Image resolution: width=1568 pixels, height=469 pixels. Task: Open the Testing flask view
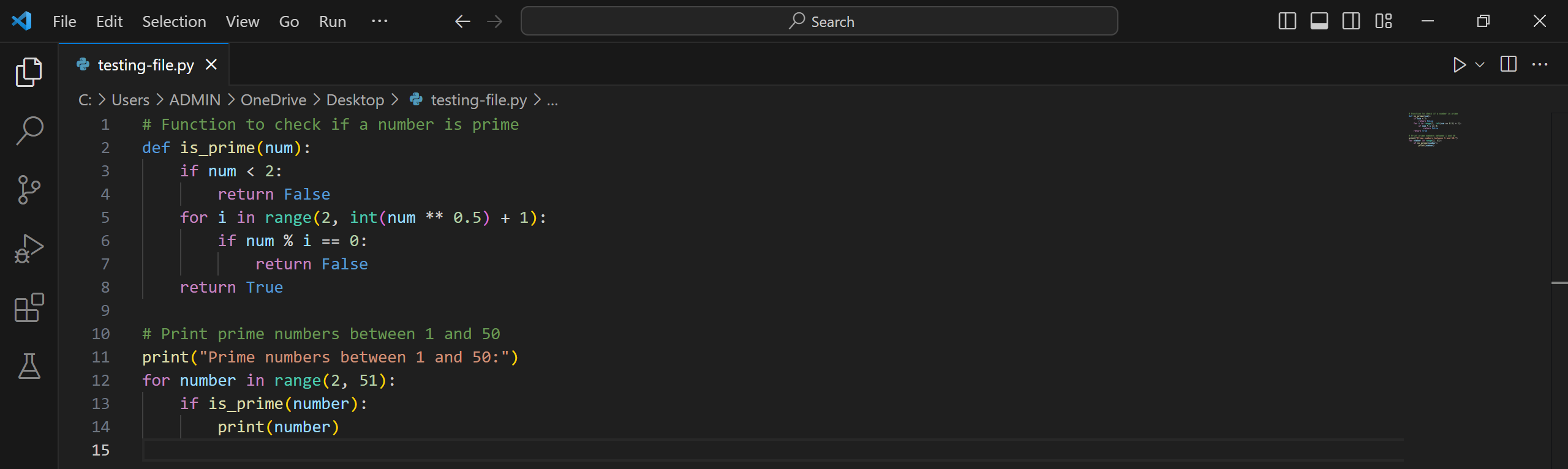pyautogui.click(x=29, y=366)
